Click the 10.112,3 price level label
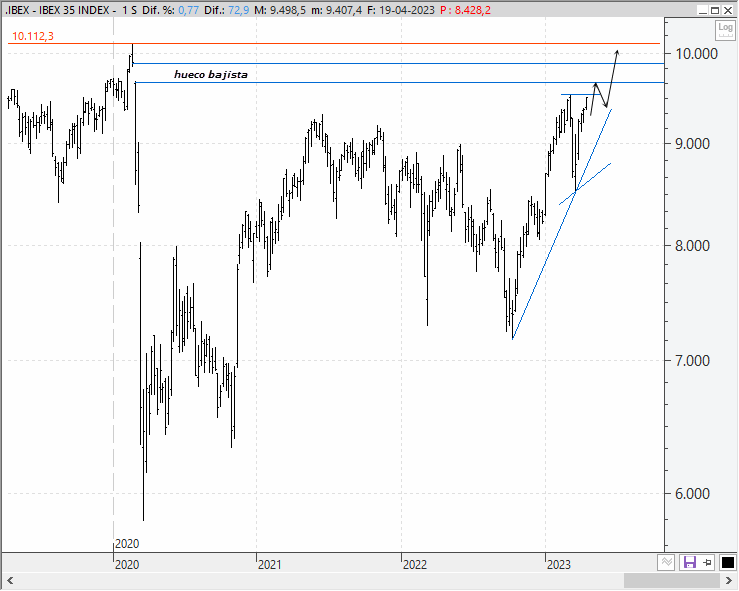Viewport: 739px width, 591px height. click(33, 36)
